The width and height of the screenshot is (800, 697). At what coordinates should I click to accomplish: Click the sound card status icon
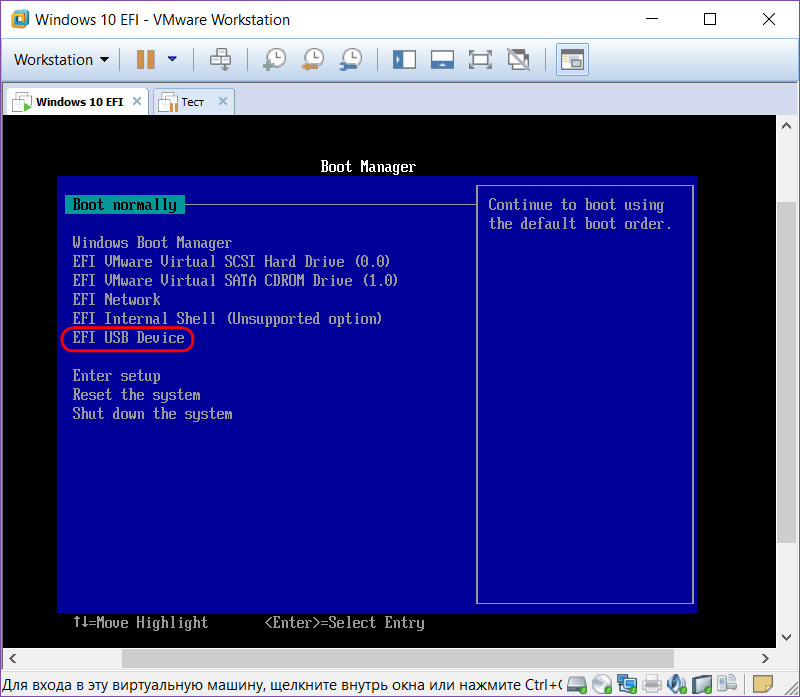pyautogui.click(x=677, y=684)
